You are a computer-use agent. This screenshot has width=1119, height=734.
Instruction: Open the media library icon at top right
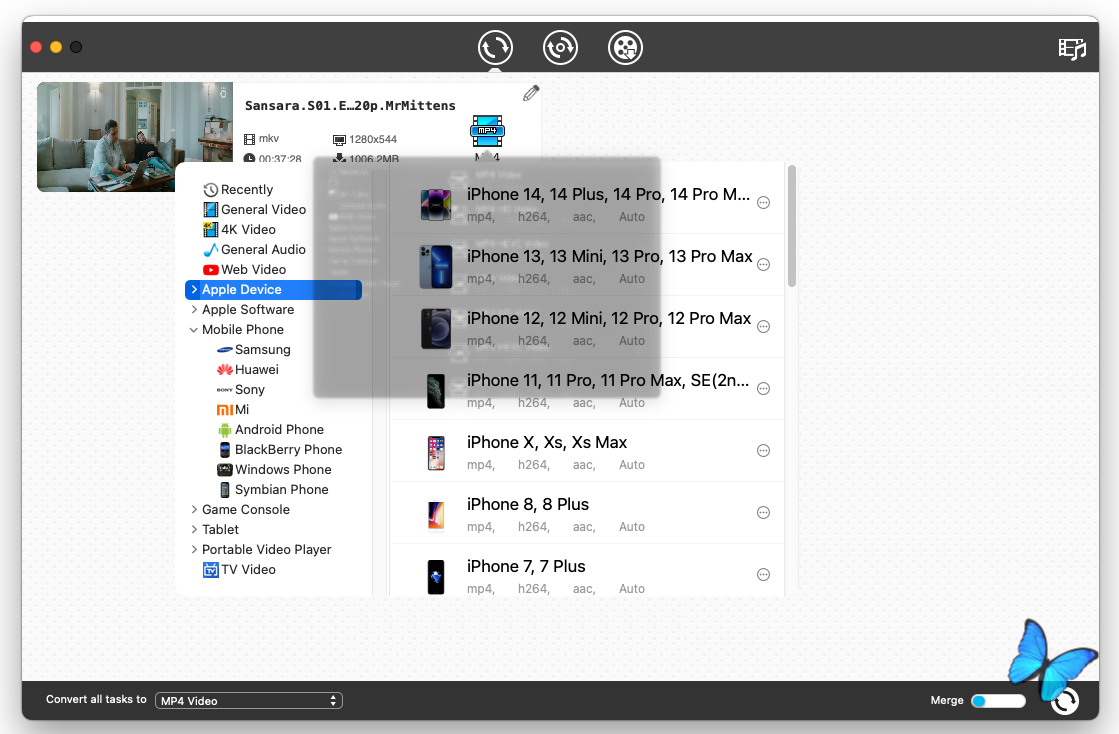coord(1071,49)
